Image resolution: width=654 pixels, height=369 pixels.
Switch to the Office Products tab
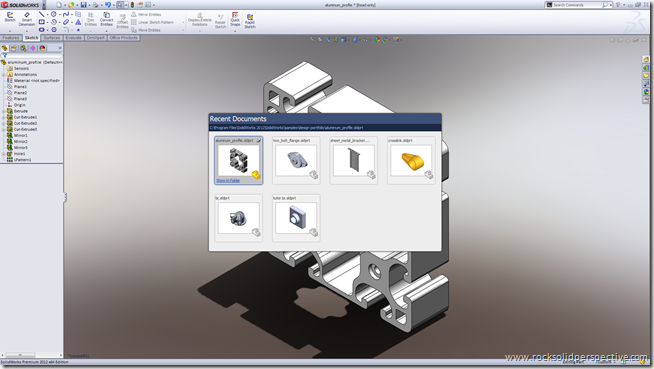click(x=123, y=38)
